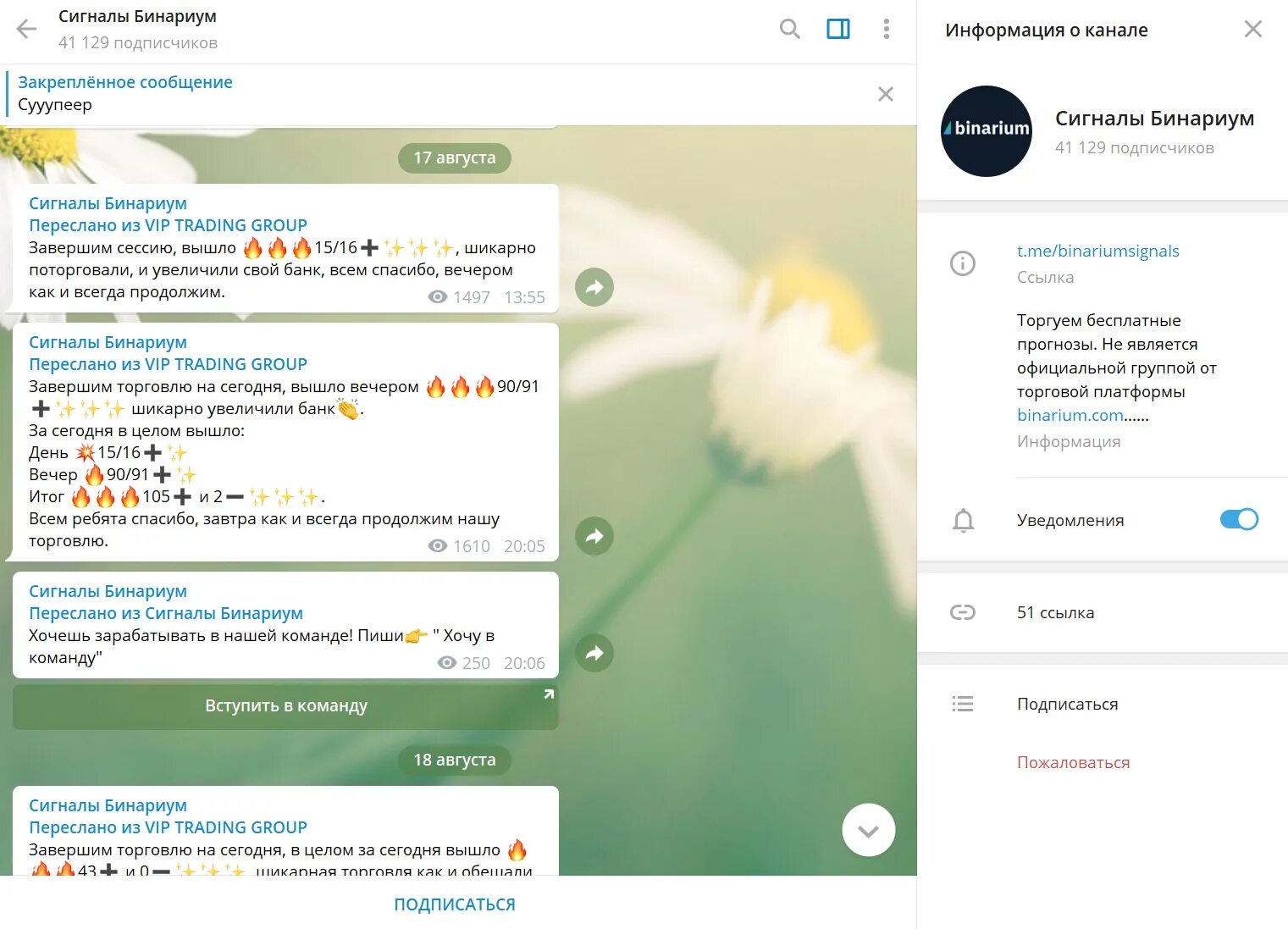Open VIP TRADING GROUP source in 13:55 message
Image resolution: width=1288 pixels, height=929 pixels.
coord(226,225)
